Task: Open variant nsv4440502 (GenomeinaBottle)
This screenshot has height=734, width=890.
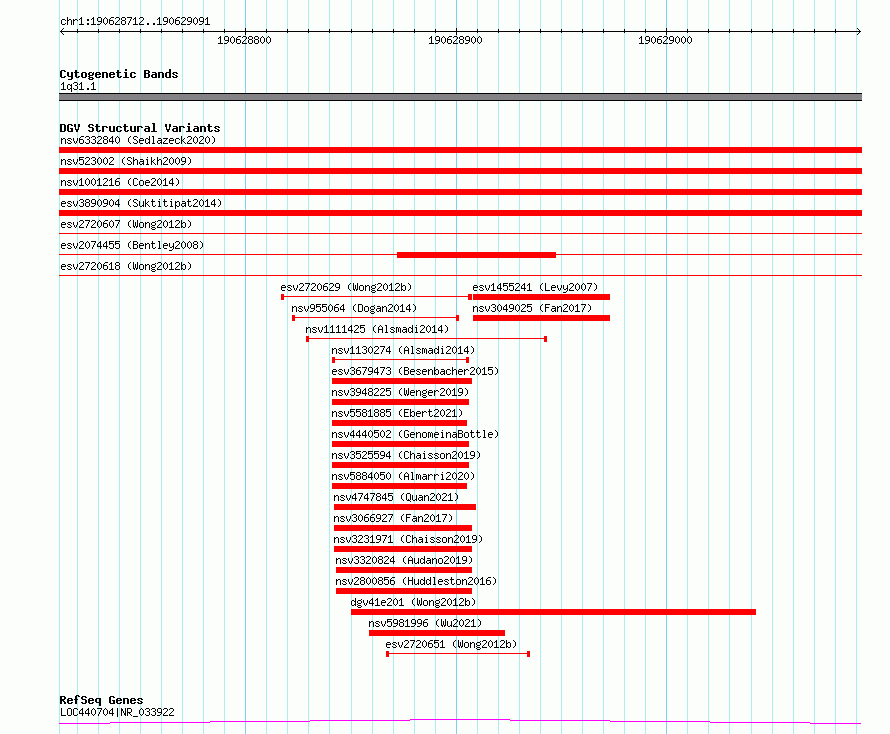Action: pos(415,434)
